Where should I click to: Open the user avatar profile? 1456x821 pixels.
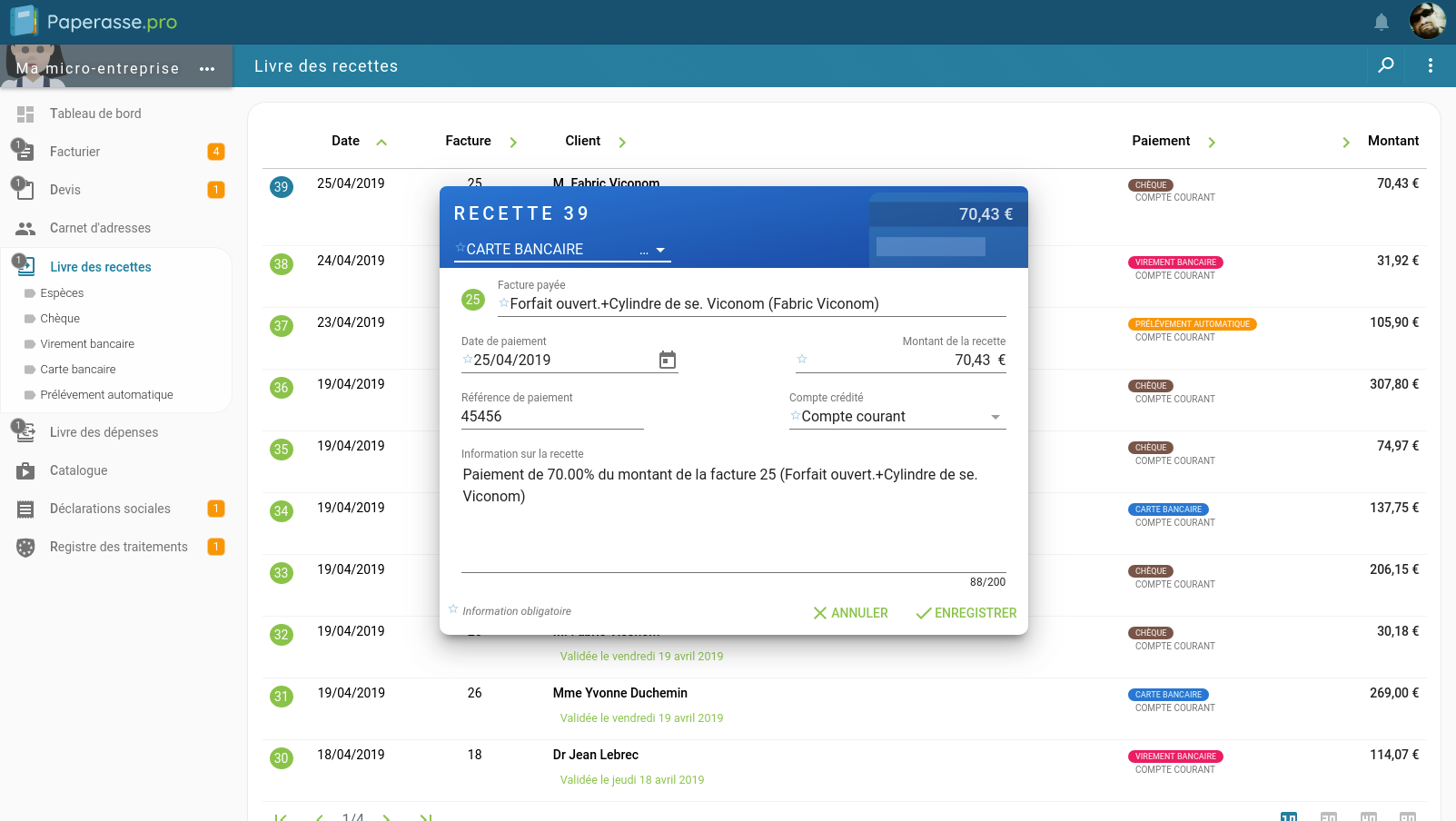coord(1427,21)
